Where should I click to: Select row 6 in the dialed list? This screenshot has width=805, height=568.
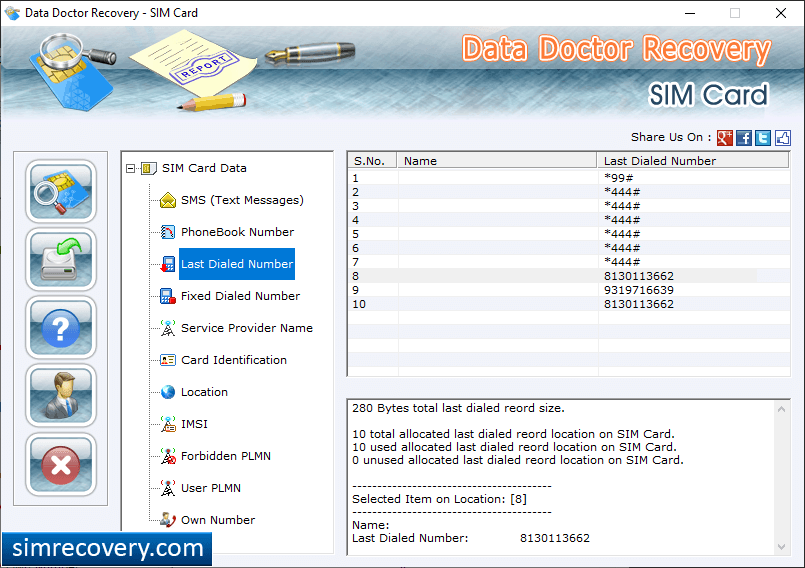coord(569,248)
